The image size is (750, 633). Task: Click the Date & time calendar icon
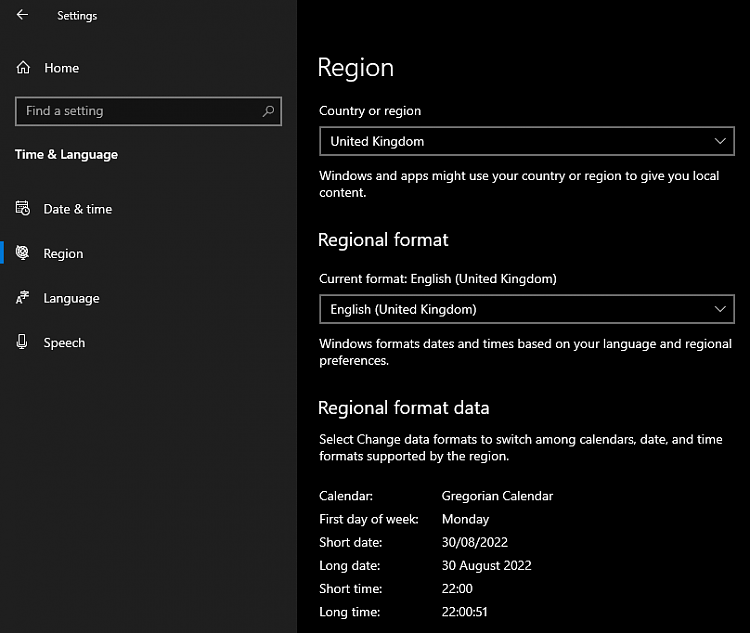pos(22,208)
